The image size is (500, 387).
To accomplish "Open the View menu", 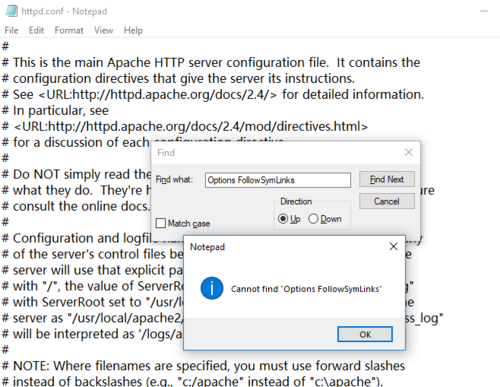I will (103, 30).
